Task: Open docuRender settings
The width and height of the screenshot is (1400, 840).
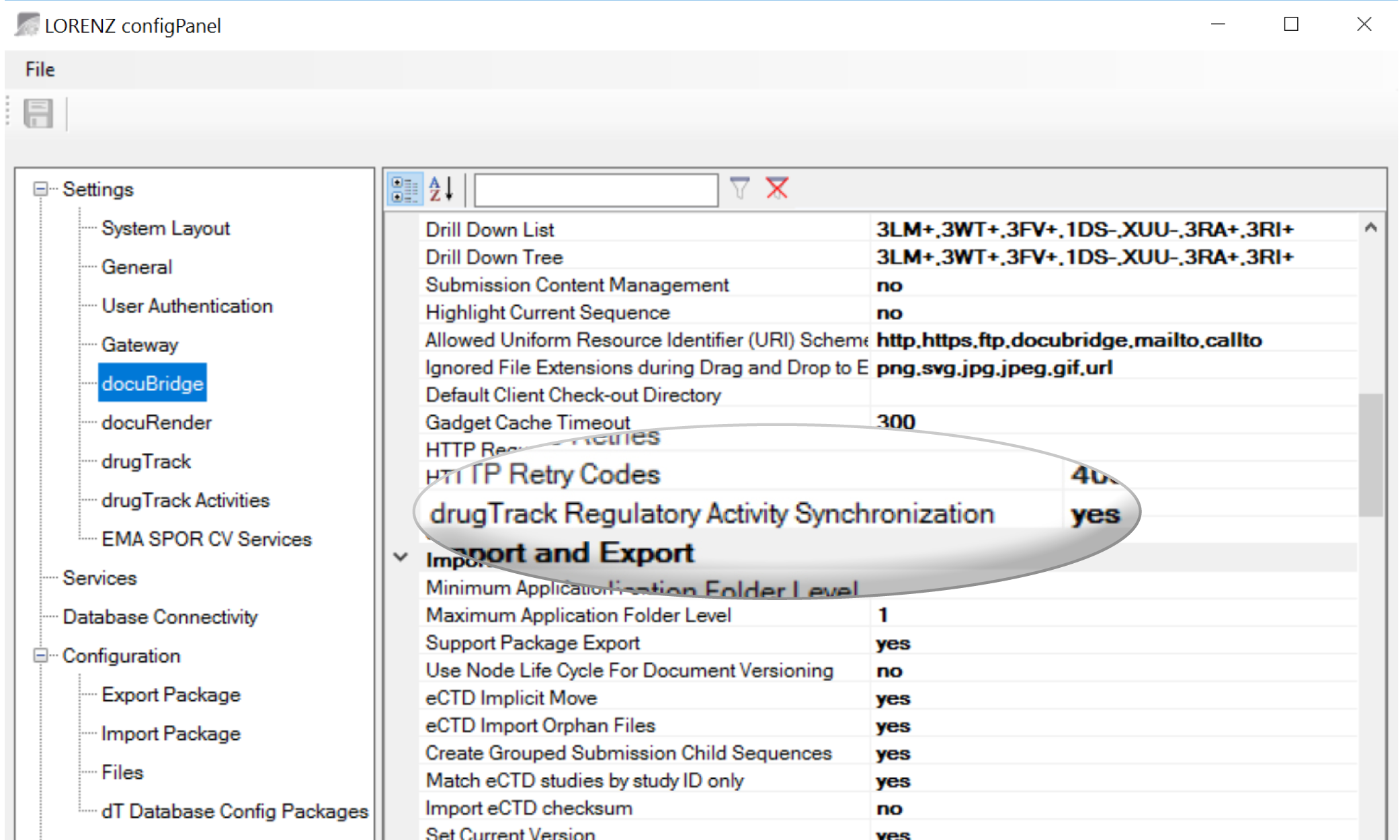Action: [157, 423]
